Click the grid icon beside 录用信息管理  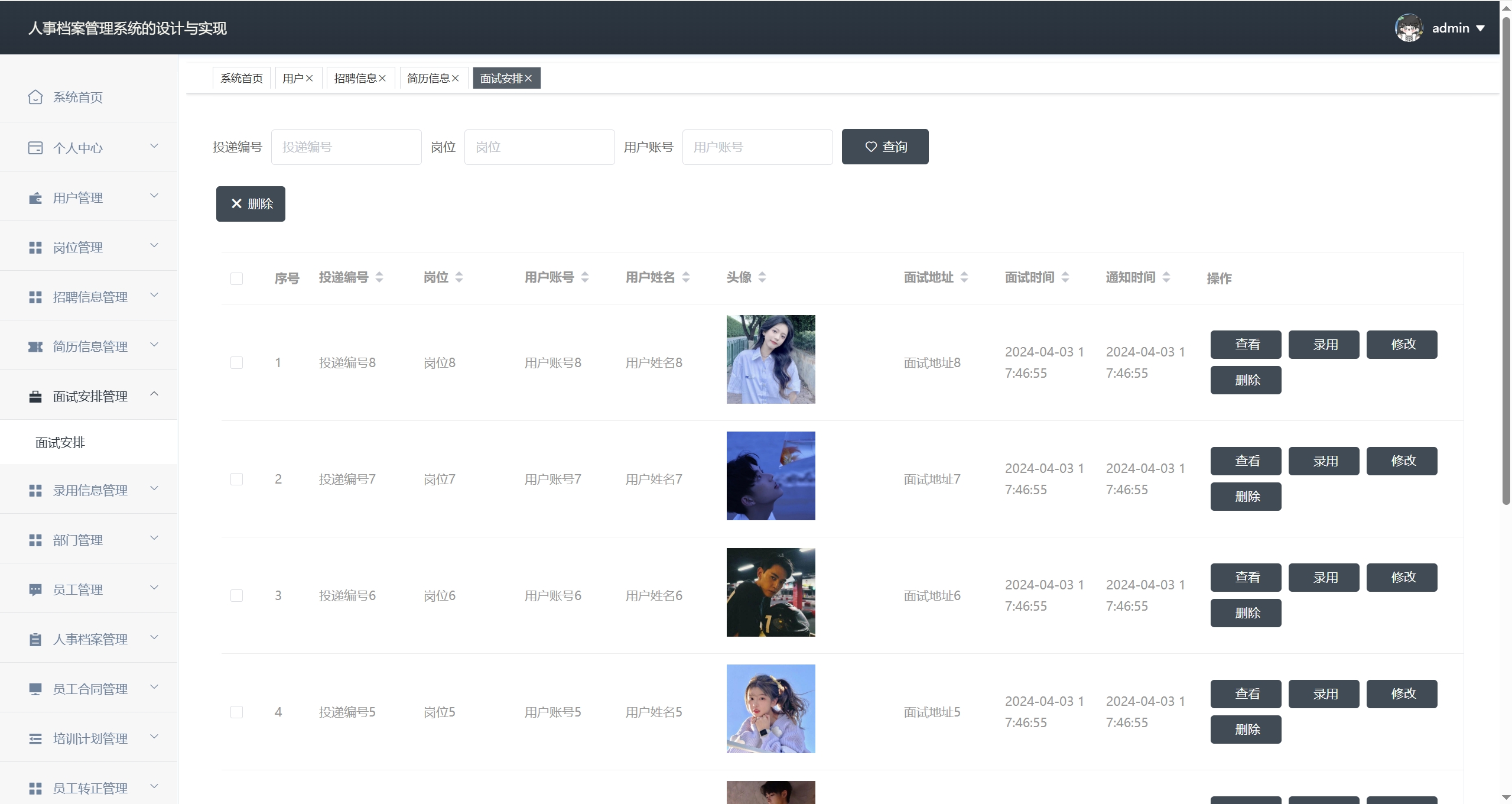(x=35, y=491)
